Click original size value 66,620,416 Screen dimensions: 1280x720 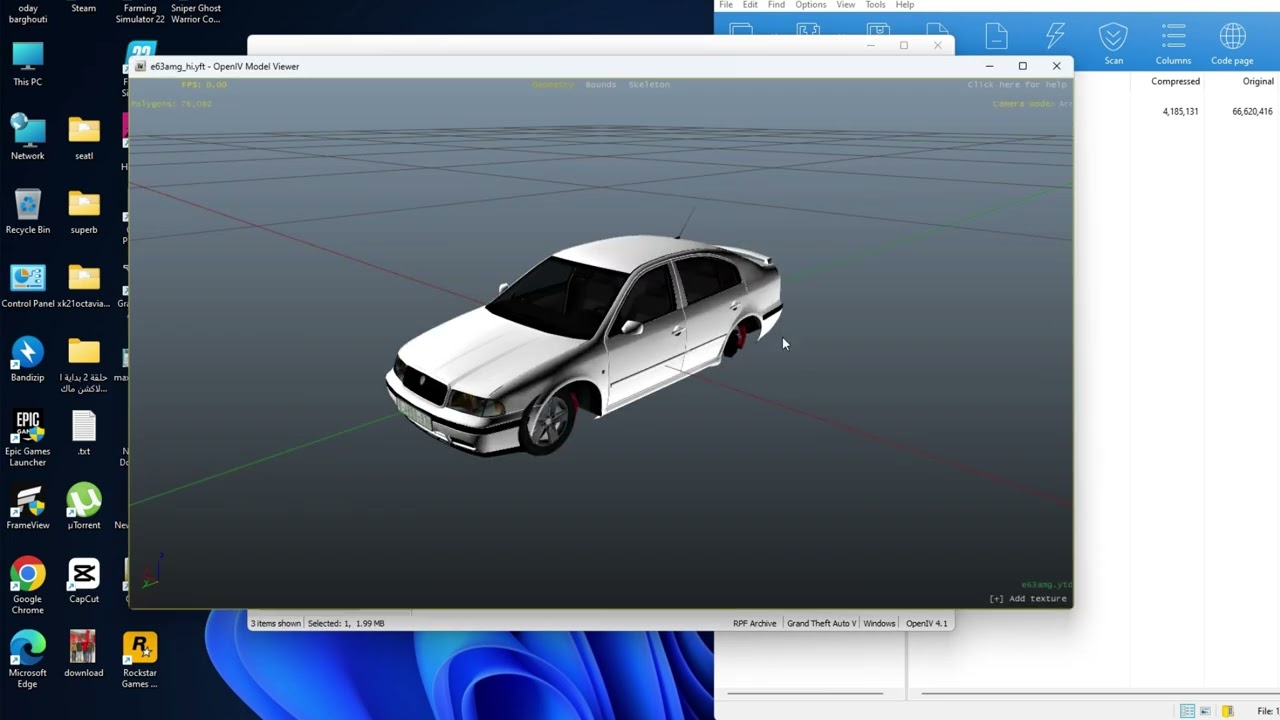coord(1252,112)
